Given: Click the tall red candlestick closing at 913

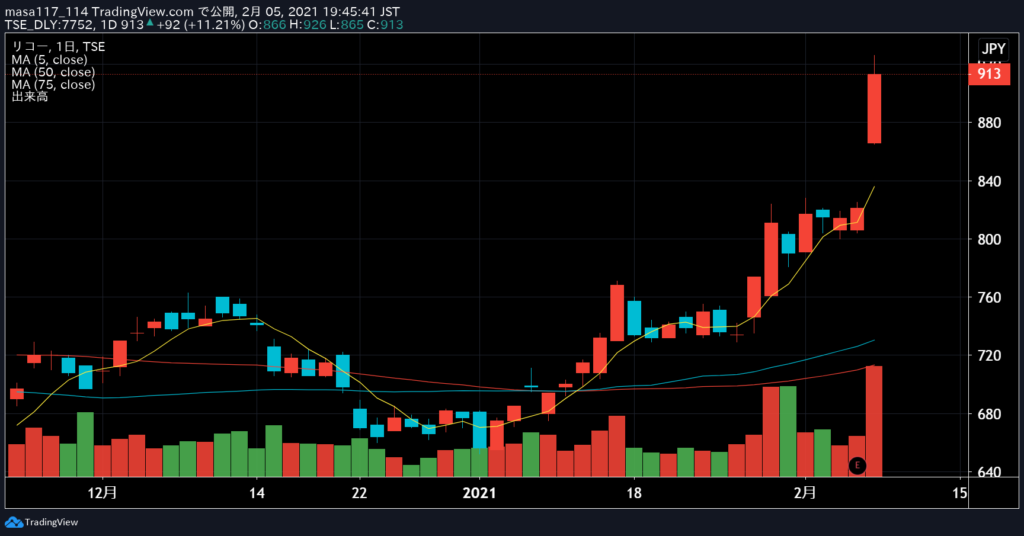Looking at the screenshot, I should [874, 108].
